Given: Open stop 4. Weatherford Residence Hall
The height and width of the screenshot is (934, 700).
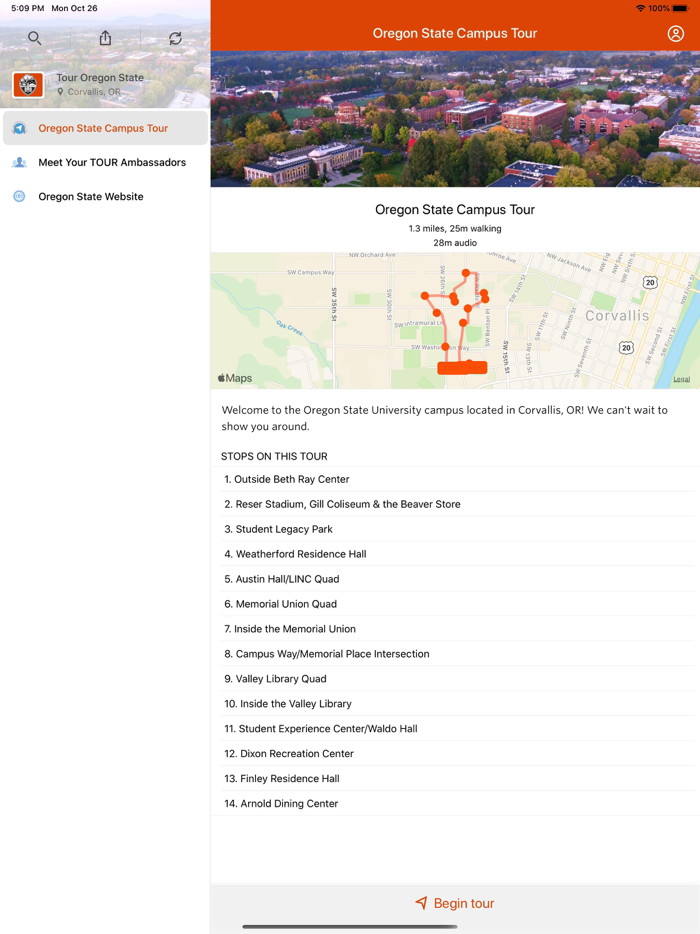Looking at the screenshot, I should tap(458, 554).
